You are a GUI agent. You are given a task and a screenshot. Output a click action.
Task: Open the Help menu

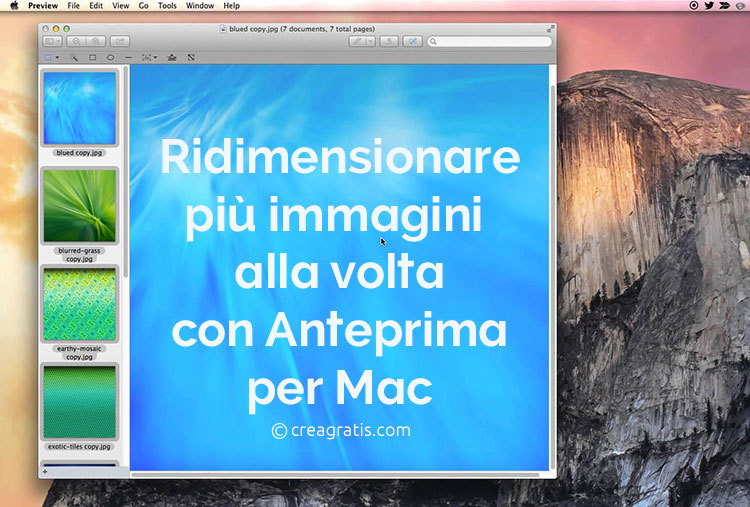pos(232,6)
